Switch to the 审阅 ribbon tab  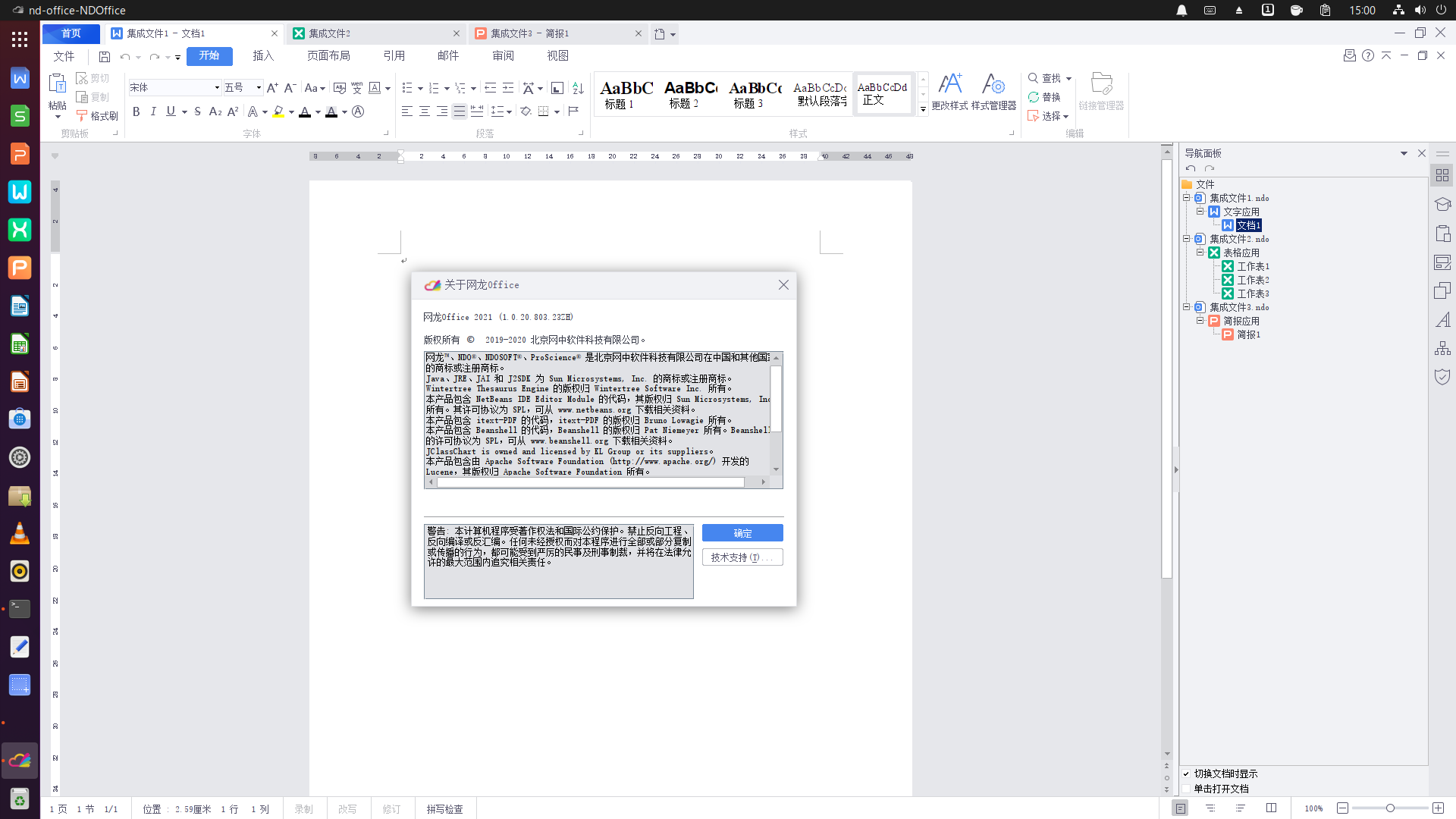pos(503,56)
